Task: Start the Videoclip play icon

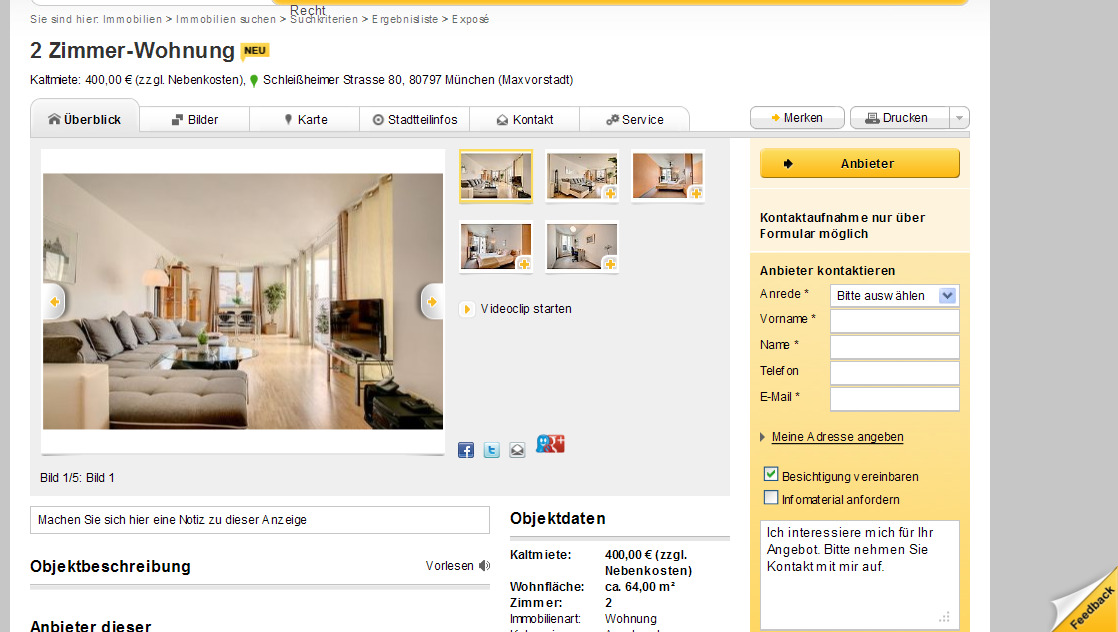Action: point(466,309)
